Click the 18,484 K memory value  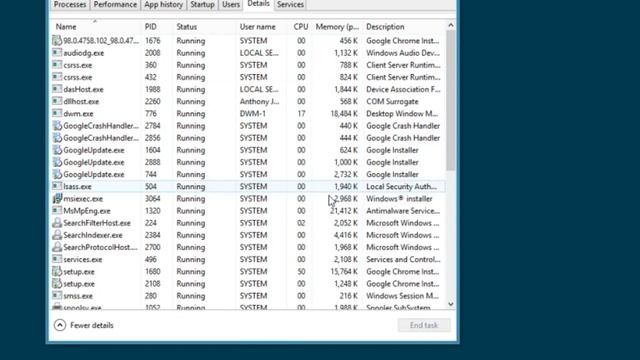coord(344,113)
